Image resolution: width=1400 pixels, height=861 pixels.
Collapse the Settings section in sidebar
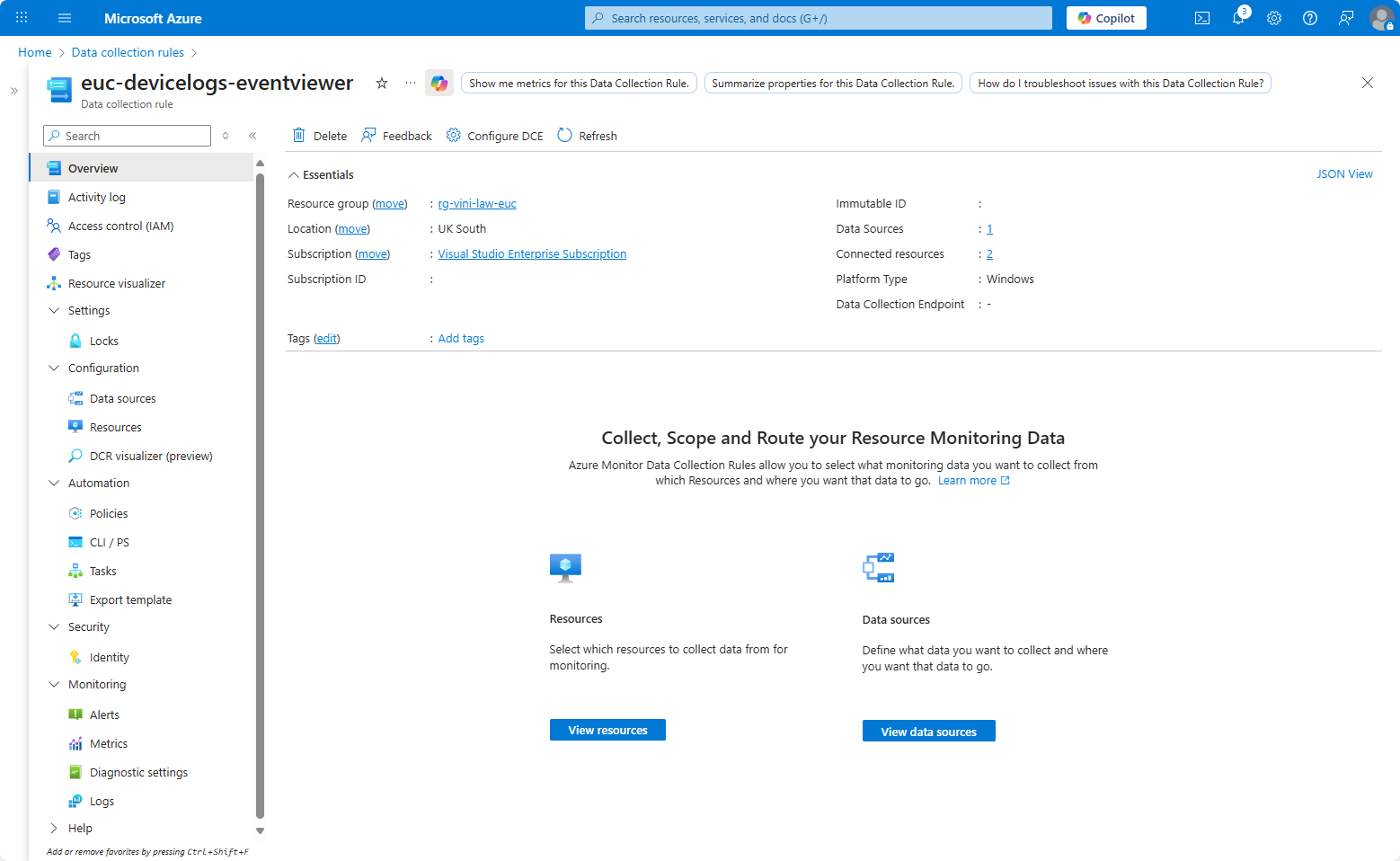[x=54, y=311]
